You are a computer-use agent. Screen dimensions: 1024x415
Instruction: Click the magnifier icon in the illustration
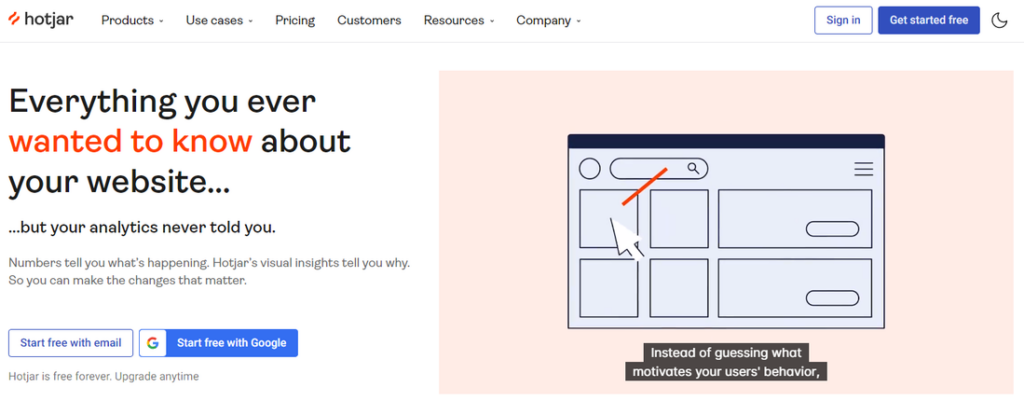pos(692,169)
